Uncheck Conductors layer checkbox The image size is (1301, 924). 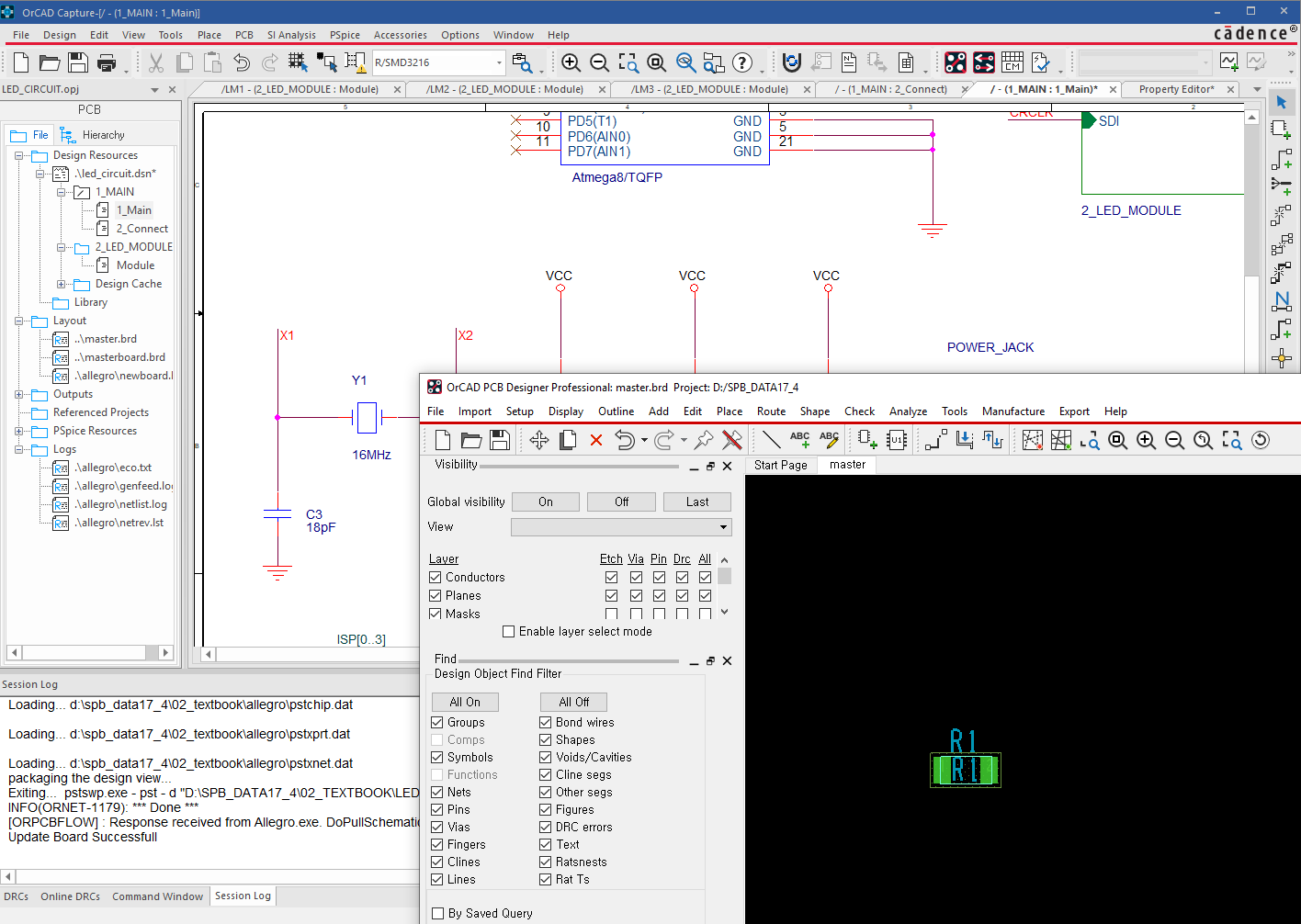(x=436, y=578)
